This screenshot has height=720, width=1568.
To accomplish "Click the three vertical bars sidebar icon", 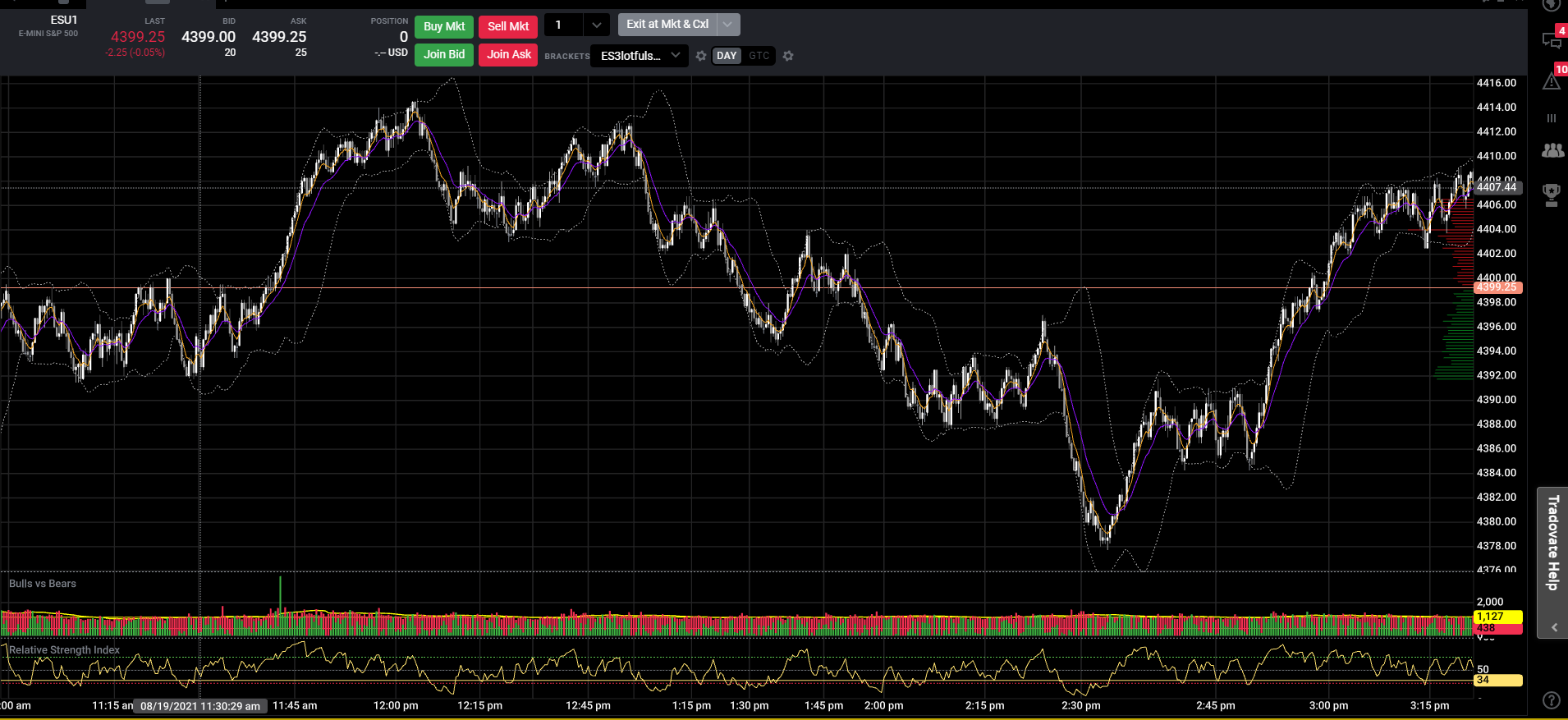I will pyautogui.click(x=1552, y=118).
